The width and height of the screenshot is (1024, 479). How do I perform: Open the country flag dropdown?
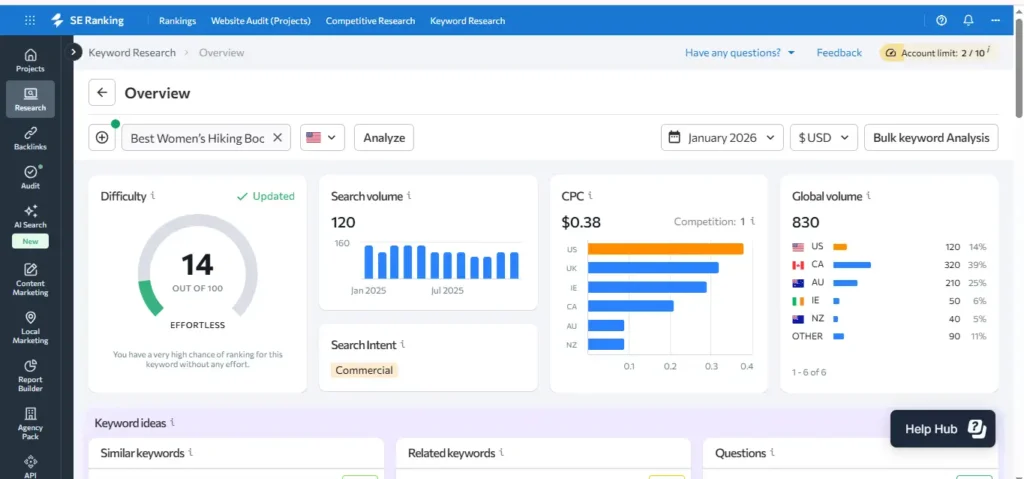click(323, 137)
